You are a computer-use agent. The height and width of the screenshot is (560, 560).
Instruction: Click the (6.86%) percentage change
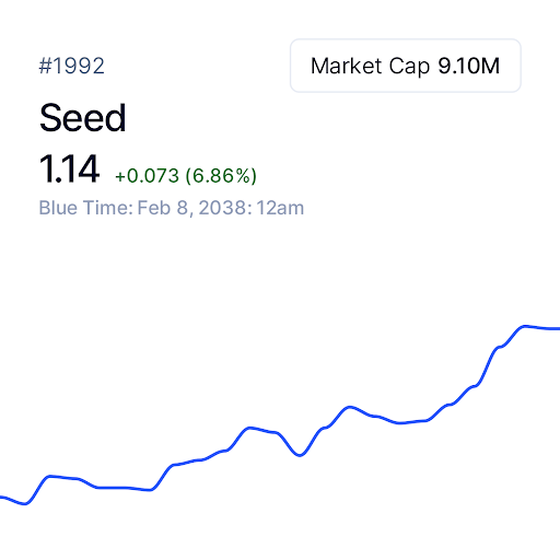(x=221, y=176)
